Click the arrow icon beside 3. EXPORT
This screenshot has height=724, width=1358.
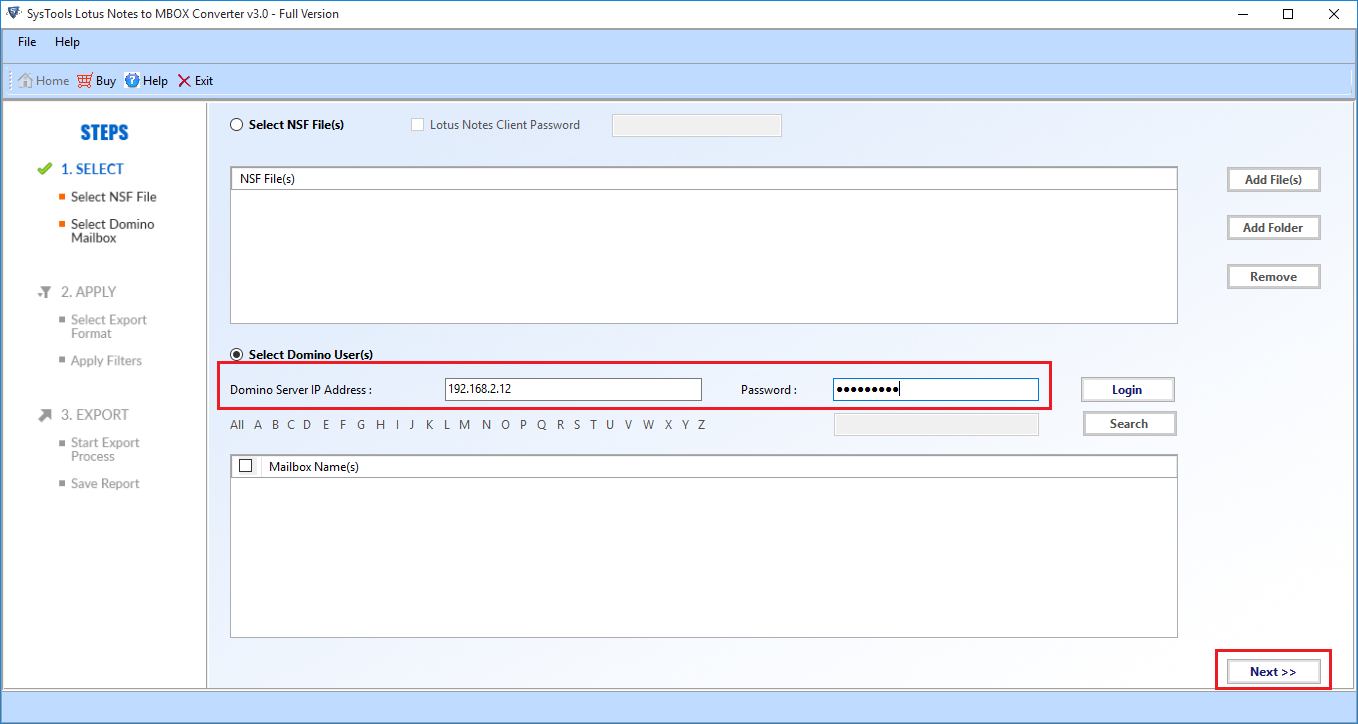[x=44, y=415]
